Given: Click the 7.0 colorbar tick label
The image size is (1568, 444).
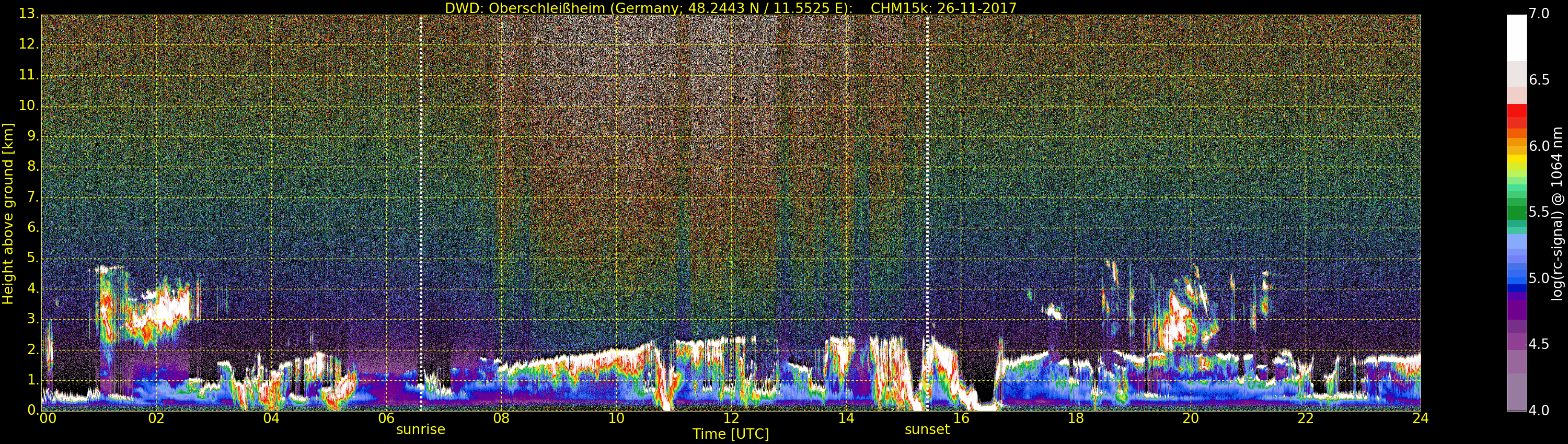Looking at the screenshot, I should point(1539,14).
